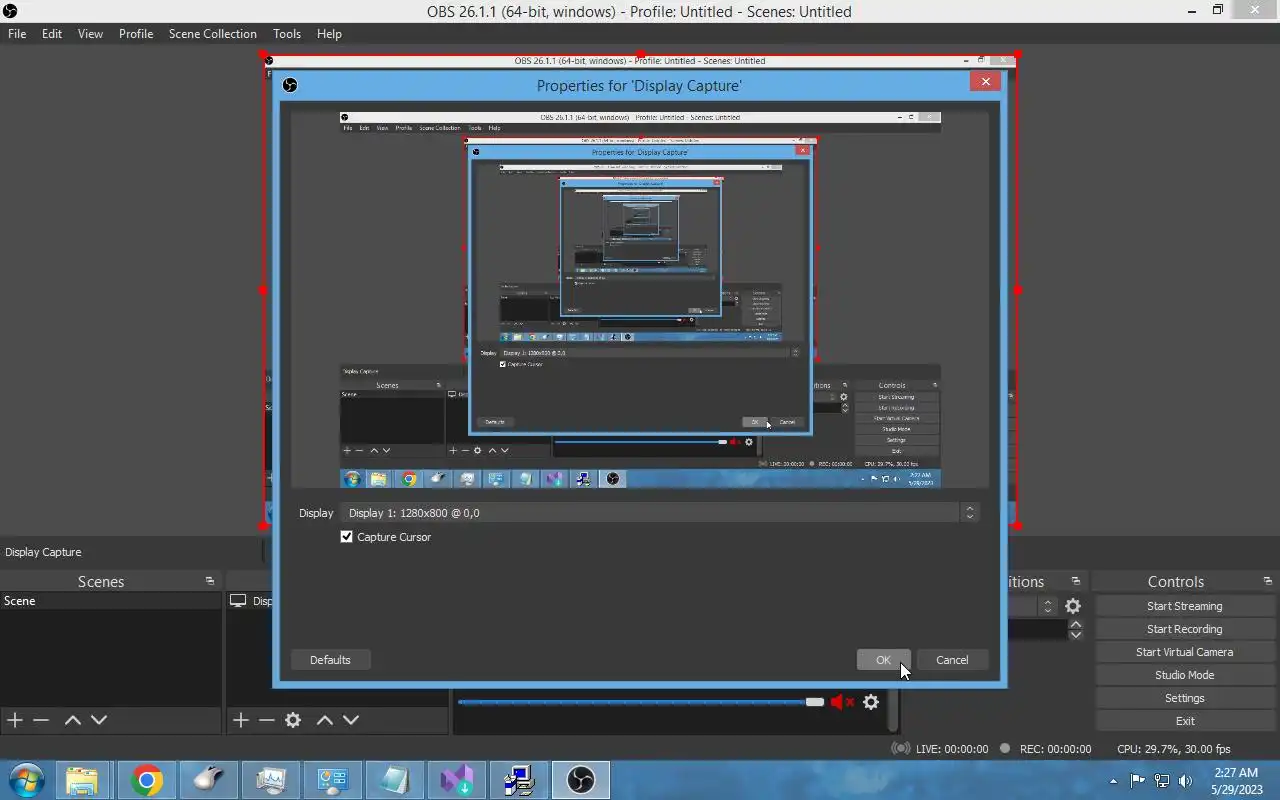
Task: Move source down in Sources panel
Action: pyautogui.click(x=351, y=720)
